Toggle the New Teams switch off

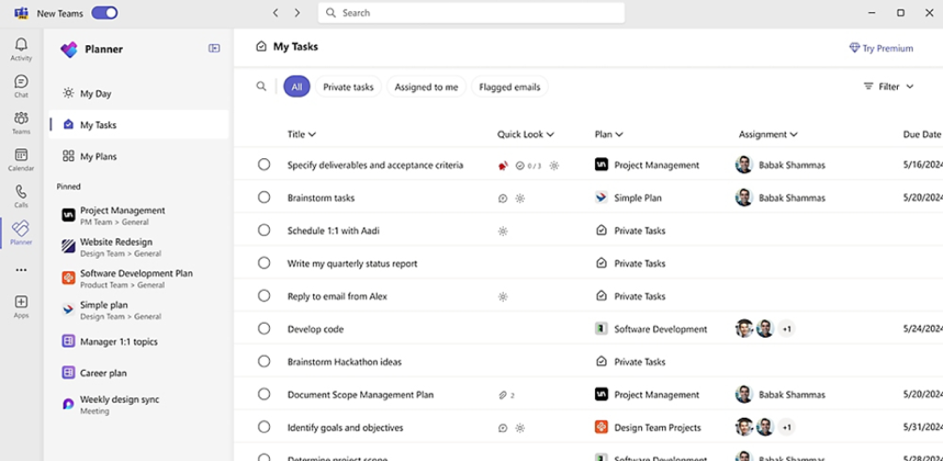pos(104,13)
